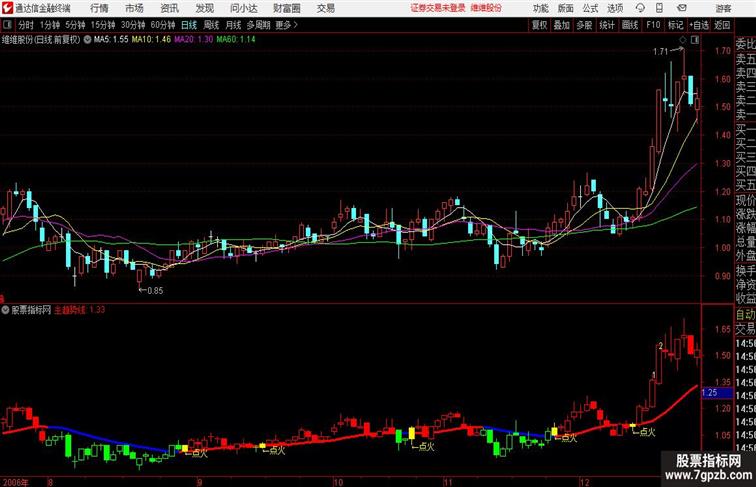756x487 pixels.
Task: Open the 资讯 menu
Action: 169,8
